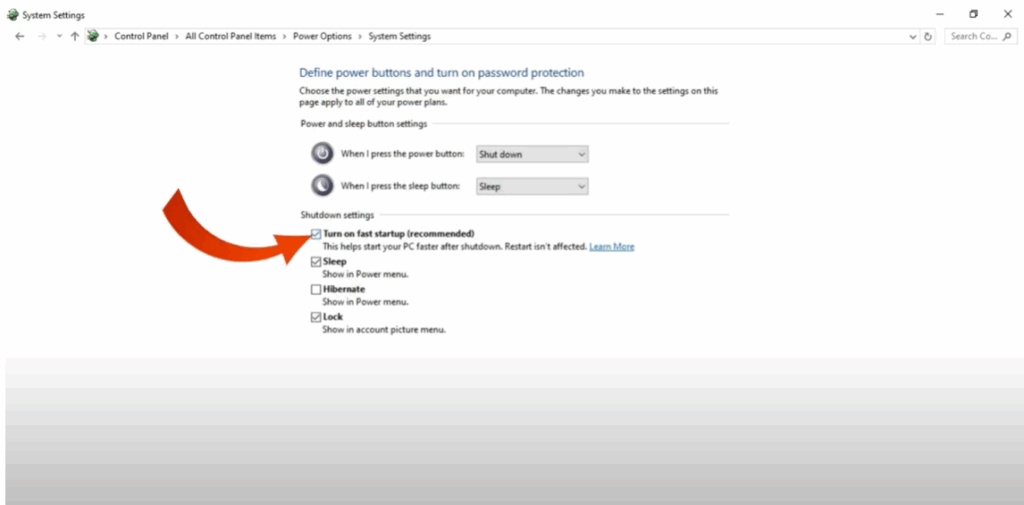The image size is (1024, 505).
Task: Open the recent locations dropdown arrow
Action: tap(59, 37)
